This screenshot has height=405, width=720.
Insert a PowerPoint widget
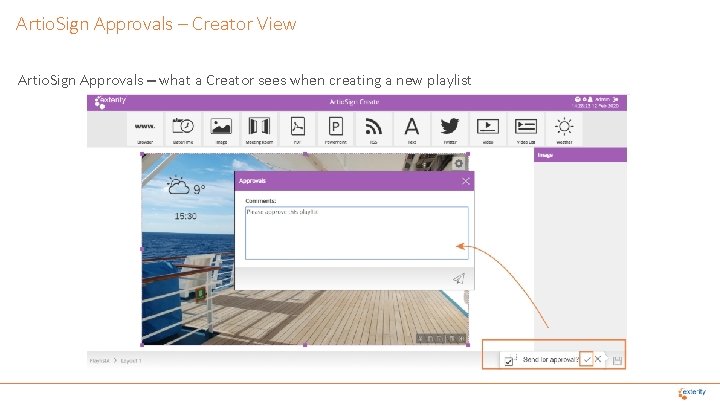[x=335, y=129]
